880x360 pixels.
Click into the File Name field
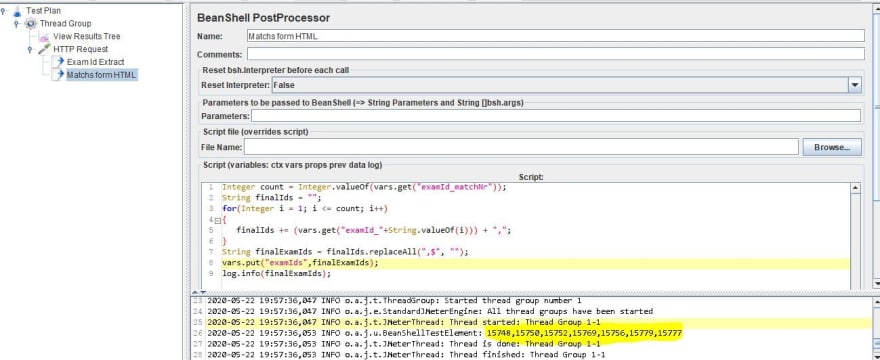click(x=521, y=147)
